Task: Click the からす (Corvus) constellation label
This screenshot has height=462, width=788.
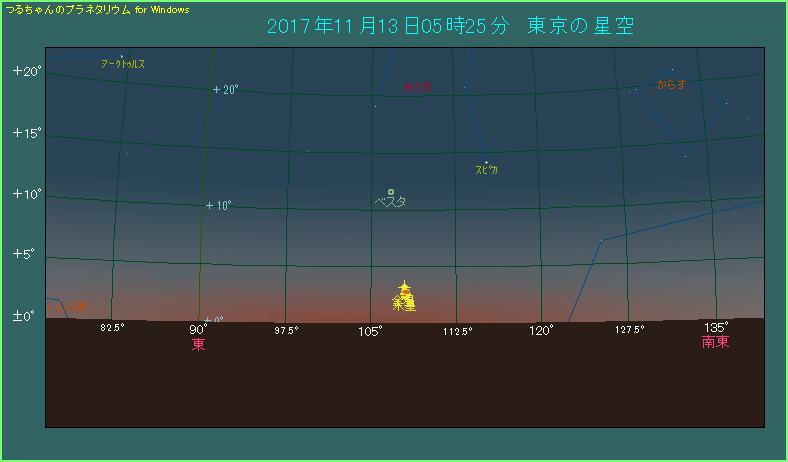Action: (672, 85)
